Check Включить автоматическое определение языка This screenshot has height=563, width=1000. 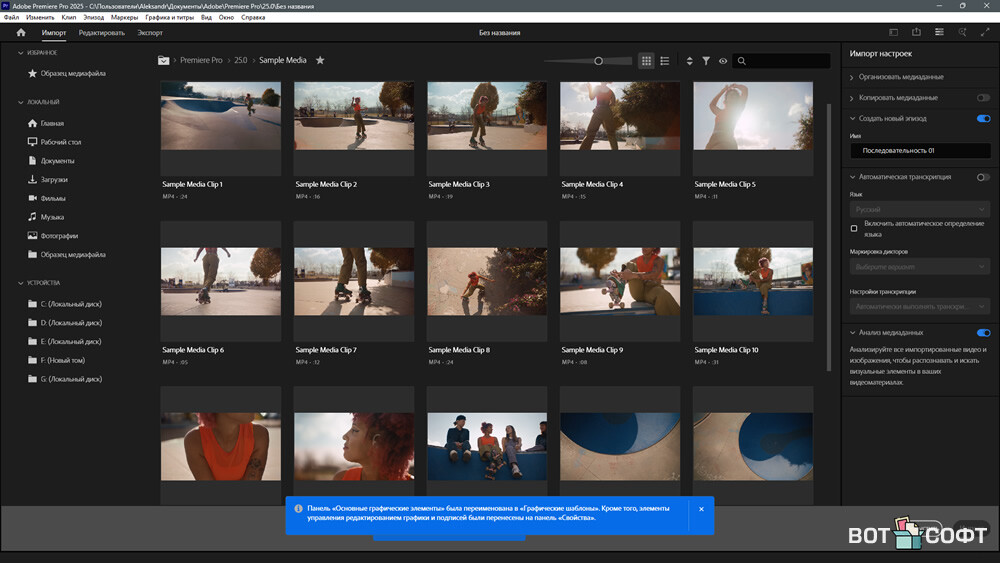[854, 228]
